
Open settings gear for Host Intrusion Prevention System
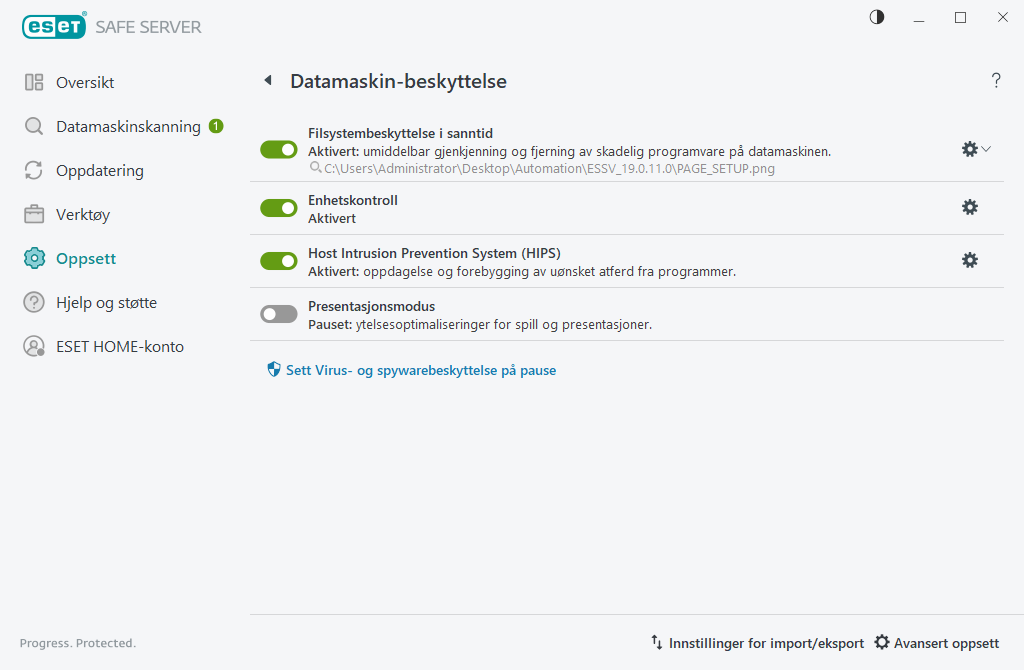coord(969,260)
